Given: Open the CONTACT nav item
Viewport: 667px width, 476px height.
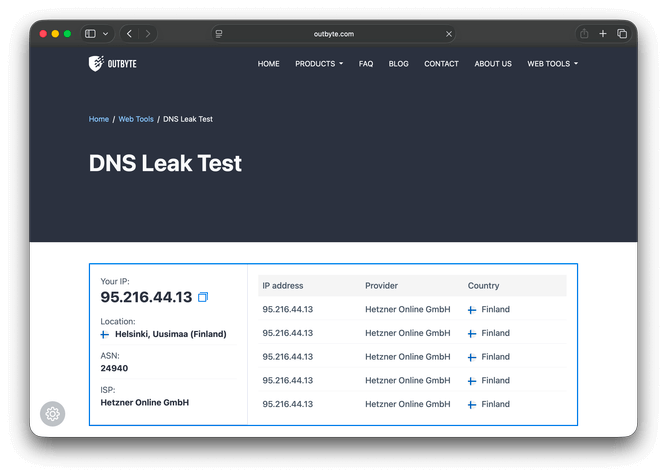Looking at the screenshot, I should click(442, 64).
